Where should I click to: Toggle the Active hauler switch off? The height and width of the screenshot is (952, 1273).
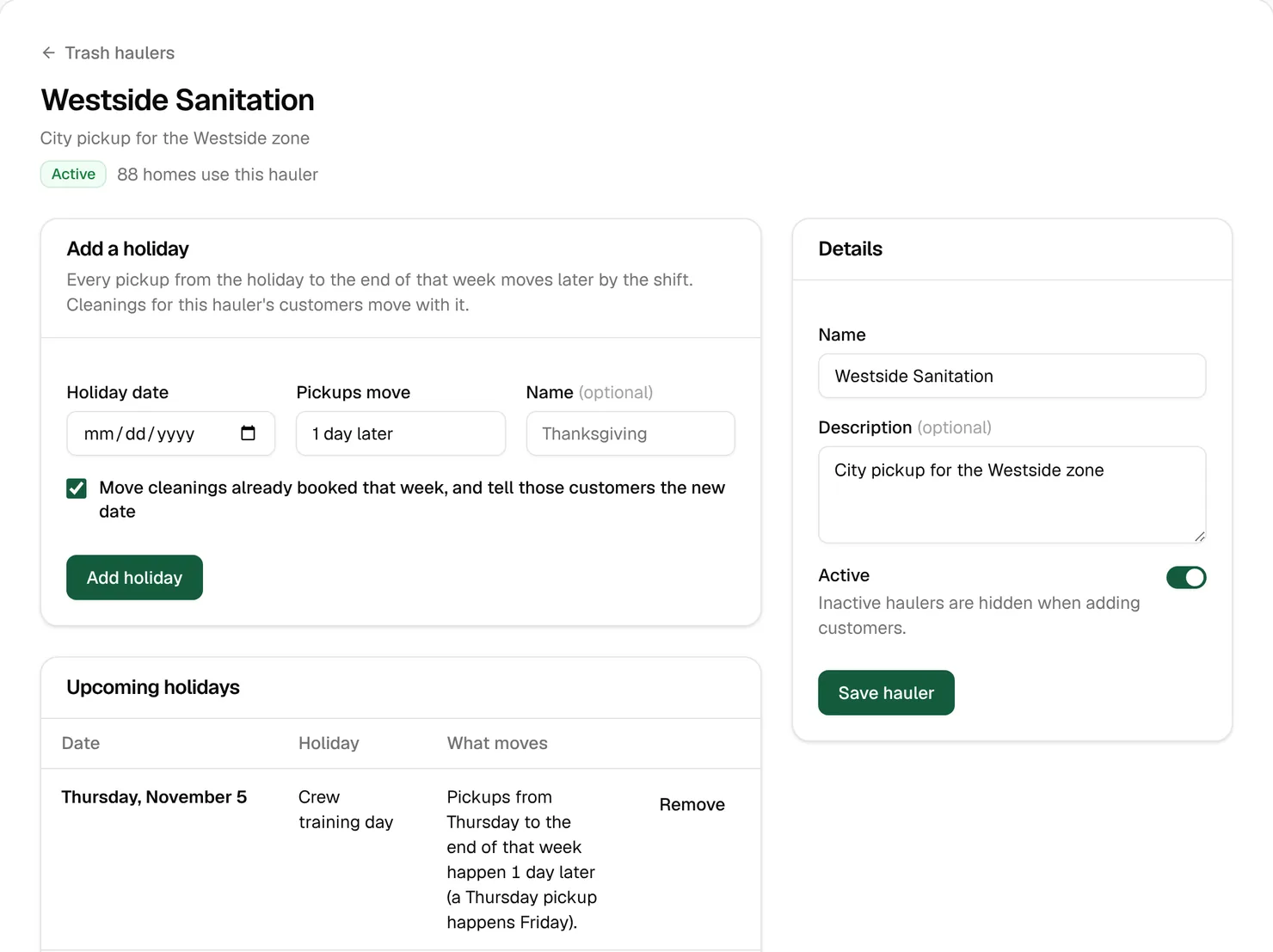click(x=1186, y=577)
